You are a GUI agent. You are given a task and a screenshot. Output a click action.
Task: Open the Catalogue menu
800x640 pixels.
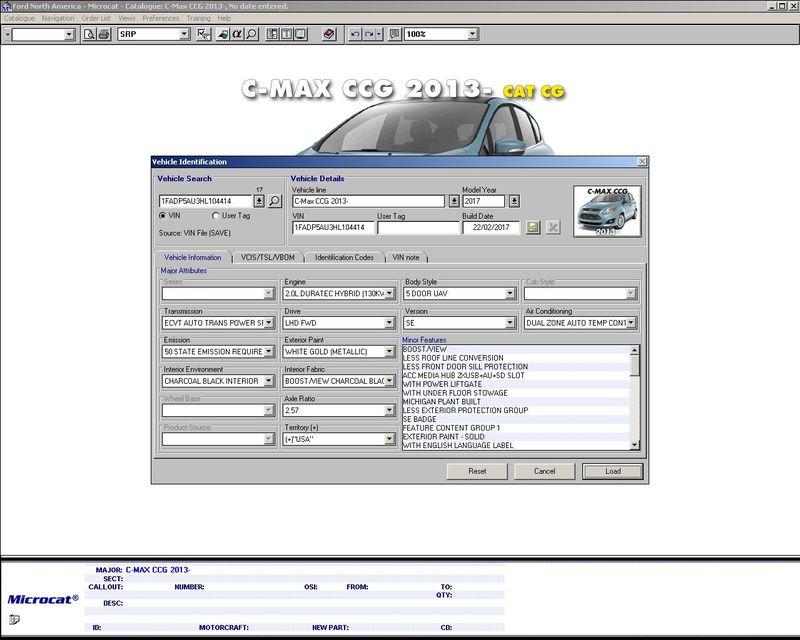click(19, 18)
